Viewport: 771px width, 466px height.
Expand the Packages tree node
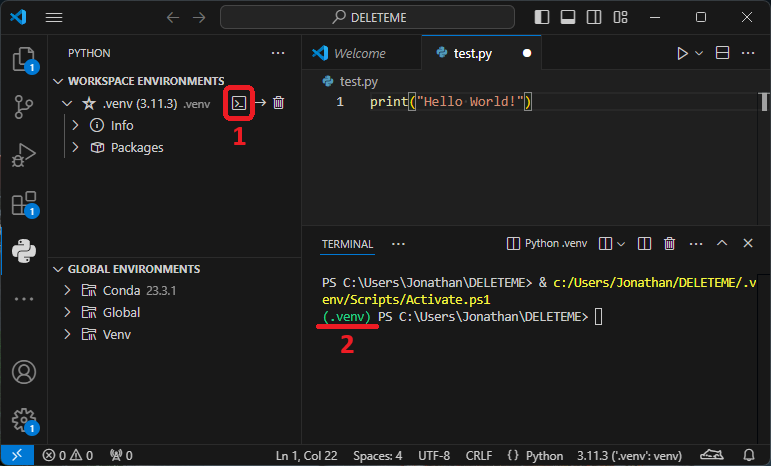[76, 148]
